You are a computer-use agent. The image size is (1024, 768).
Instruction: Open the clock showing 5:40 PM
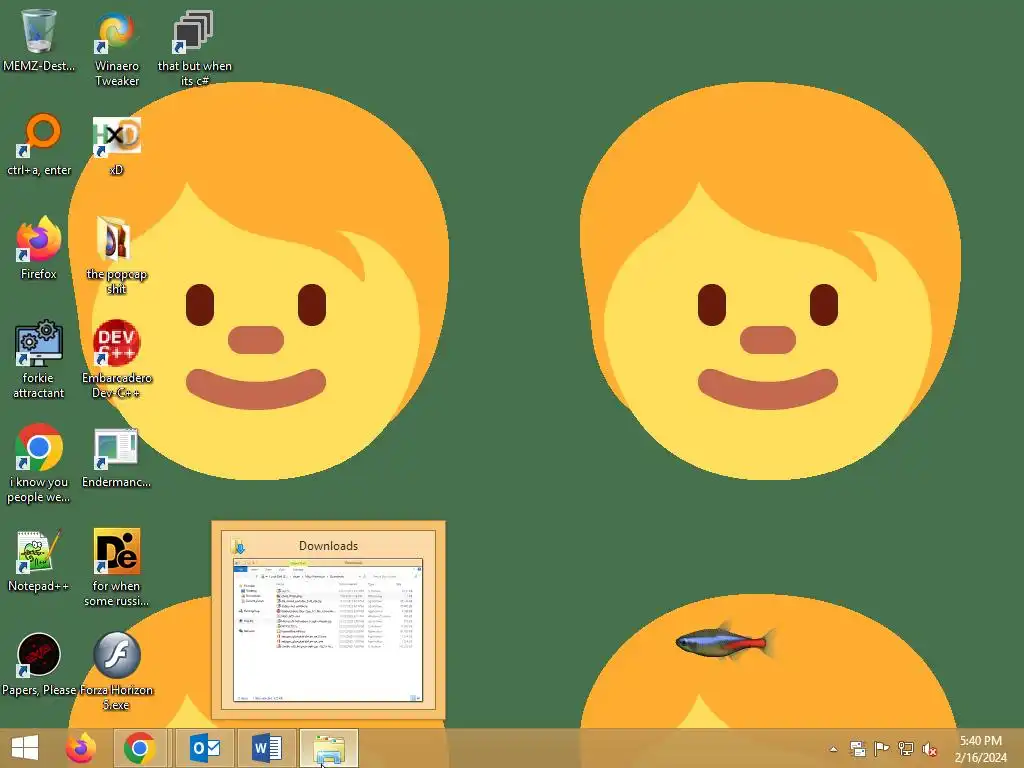[980, 748]
